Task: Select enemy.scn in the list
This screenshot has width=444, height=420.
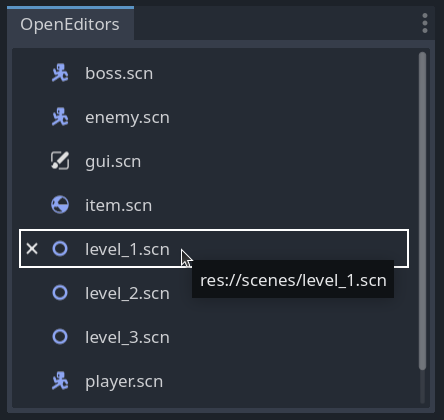Action: [214, 117]
